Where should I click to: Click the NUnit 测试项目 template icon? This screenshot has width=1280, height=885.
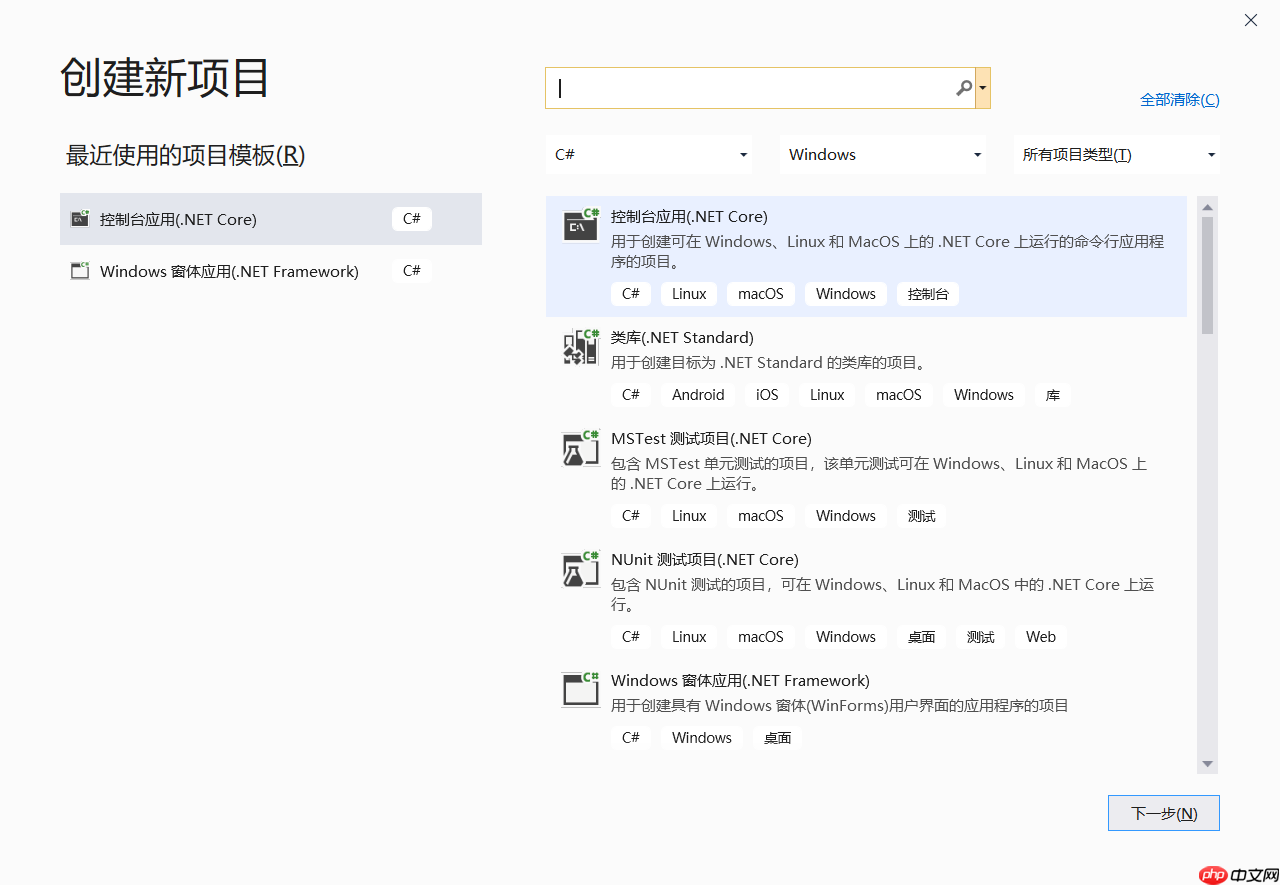[580, 569]
